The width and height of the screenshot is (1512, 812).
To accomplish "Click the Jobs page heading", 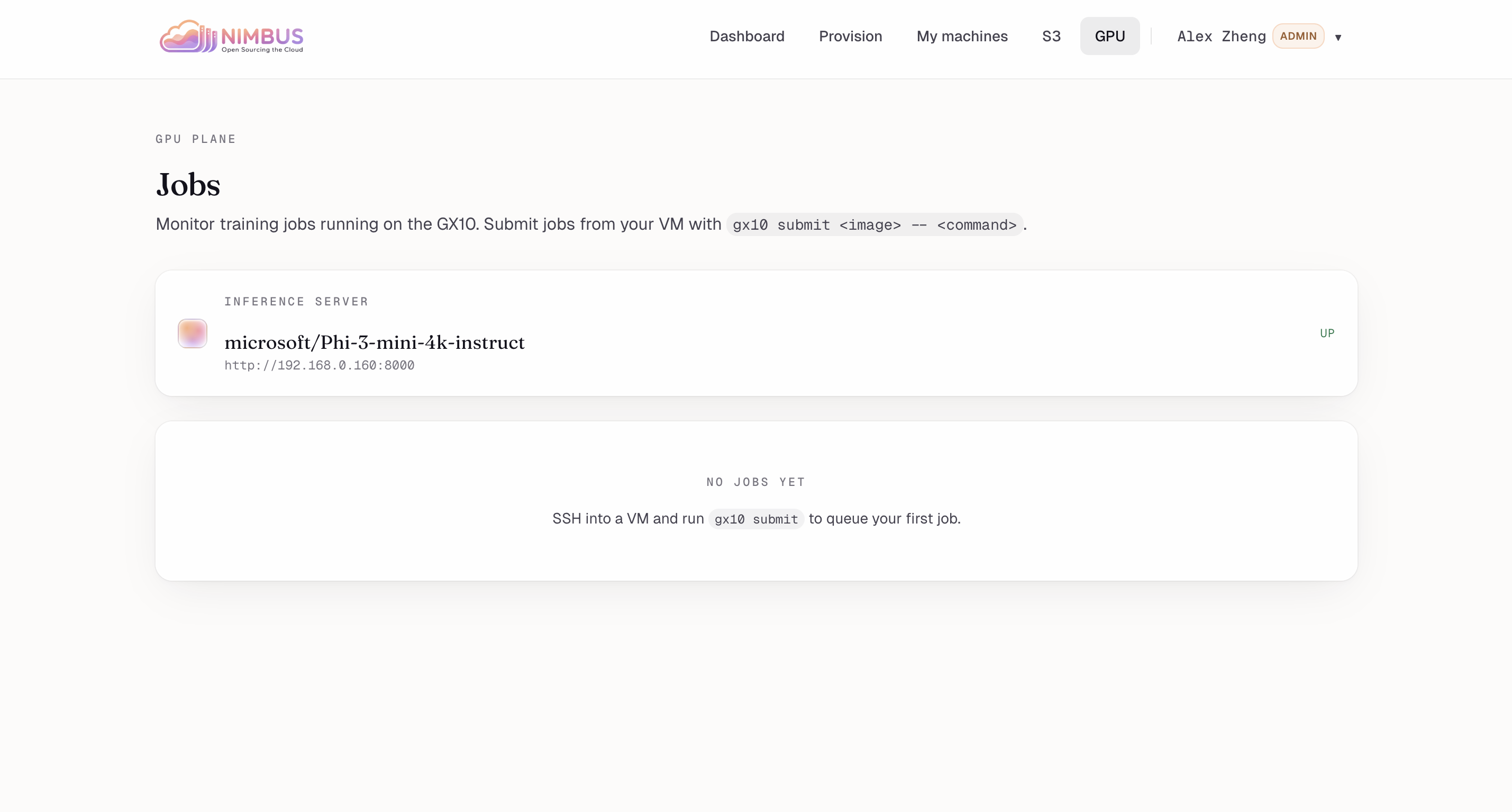I will click(x=188, y=185).
